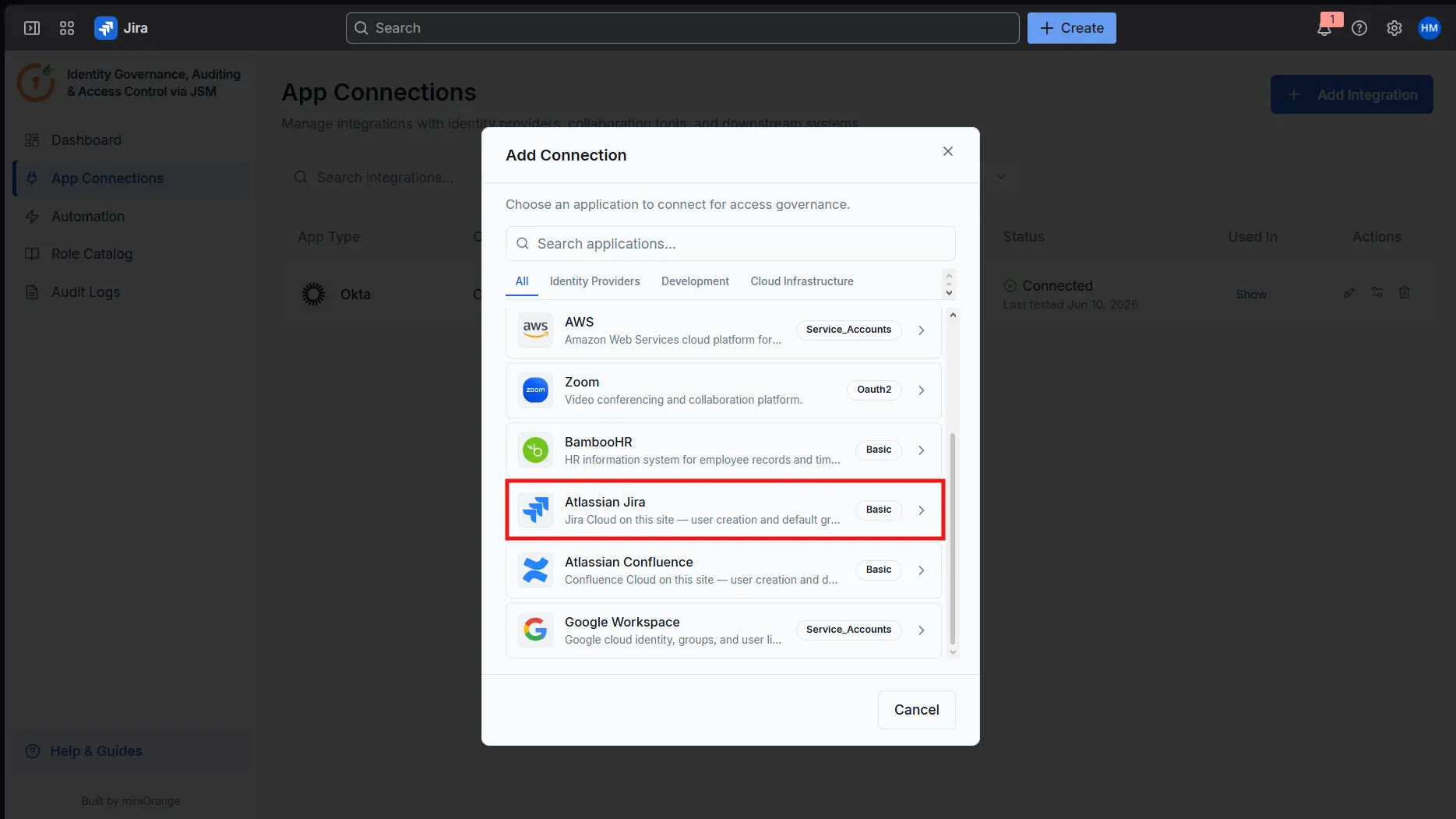Viewport: 1456px width, 819px height.
Task: Click the delete trash icon for Okta
Action: (1405, 292)
